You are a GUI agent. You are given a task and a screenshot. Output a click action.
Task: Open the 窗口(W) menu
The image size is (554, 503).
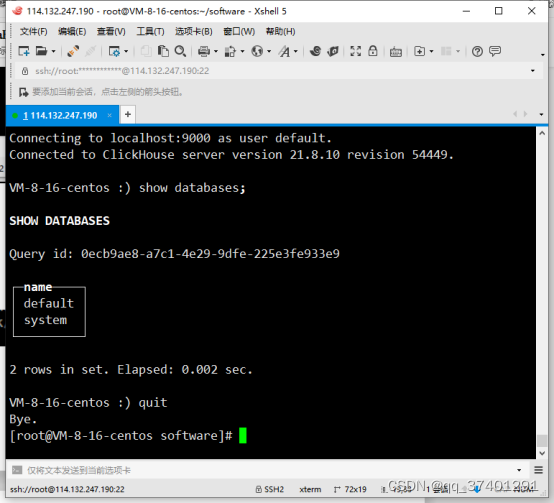pos(239,31)
